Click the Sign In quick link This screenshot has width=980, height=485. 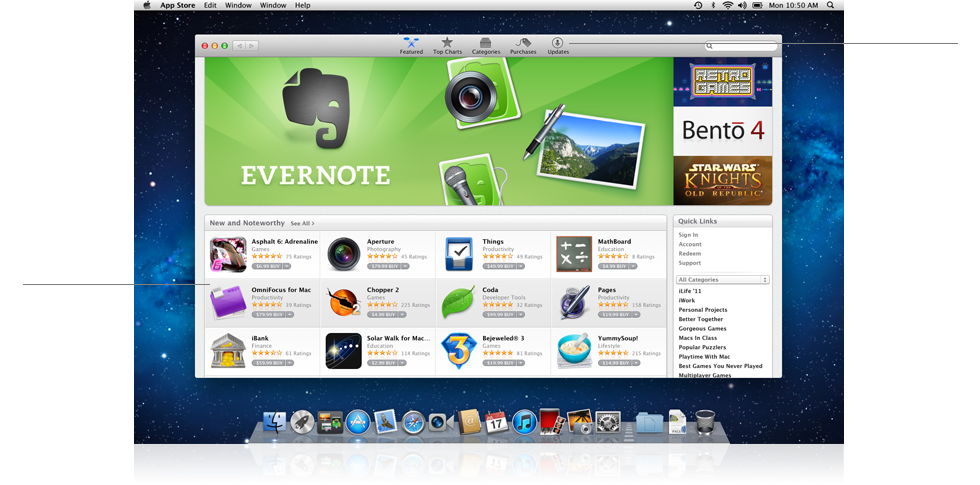tap(688, 235)
